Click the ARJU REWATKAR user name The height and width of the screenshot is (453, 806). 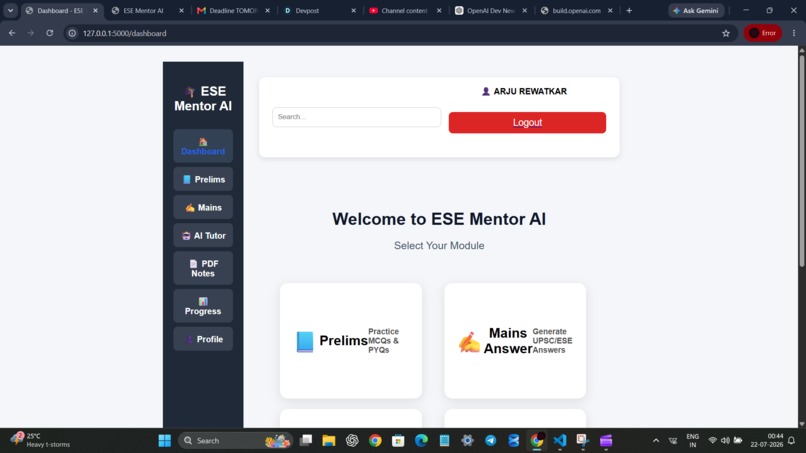530,92
